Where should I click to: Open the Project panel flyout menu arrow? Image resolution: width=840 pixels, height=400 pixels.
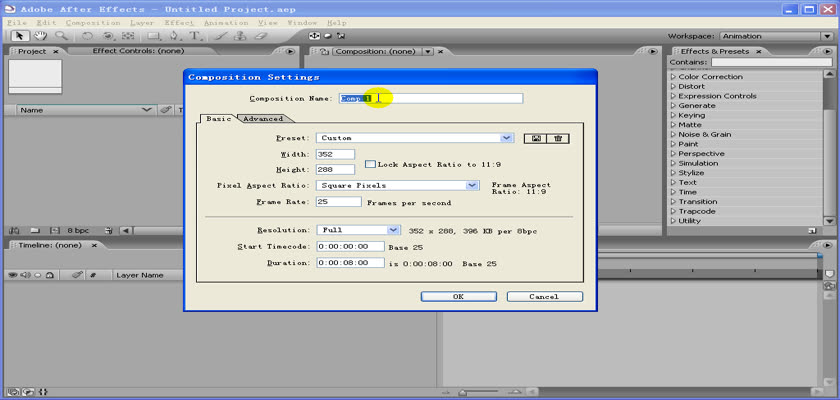pos(290,51)
